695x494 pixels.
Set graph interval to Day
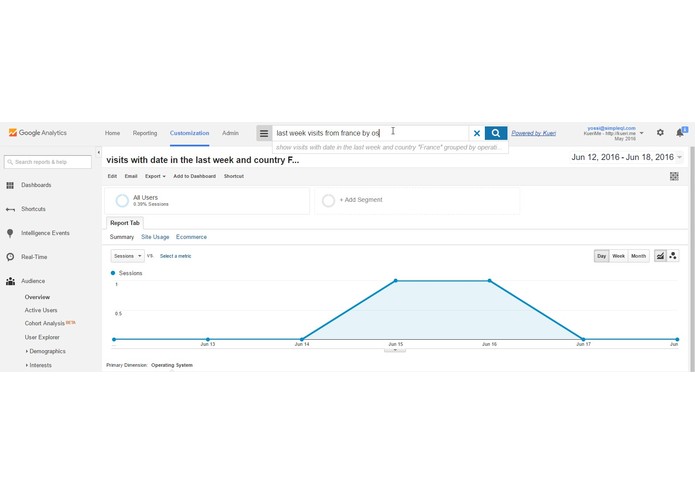tap(601, 256)
